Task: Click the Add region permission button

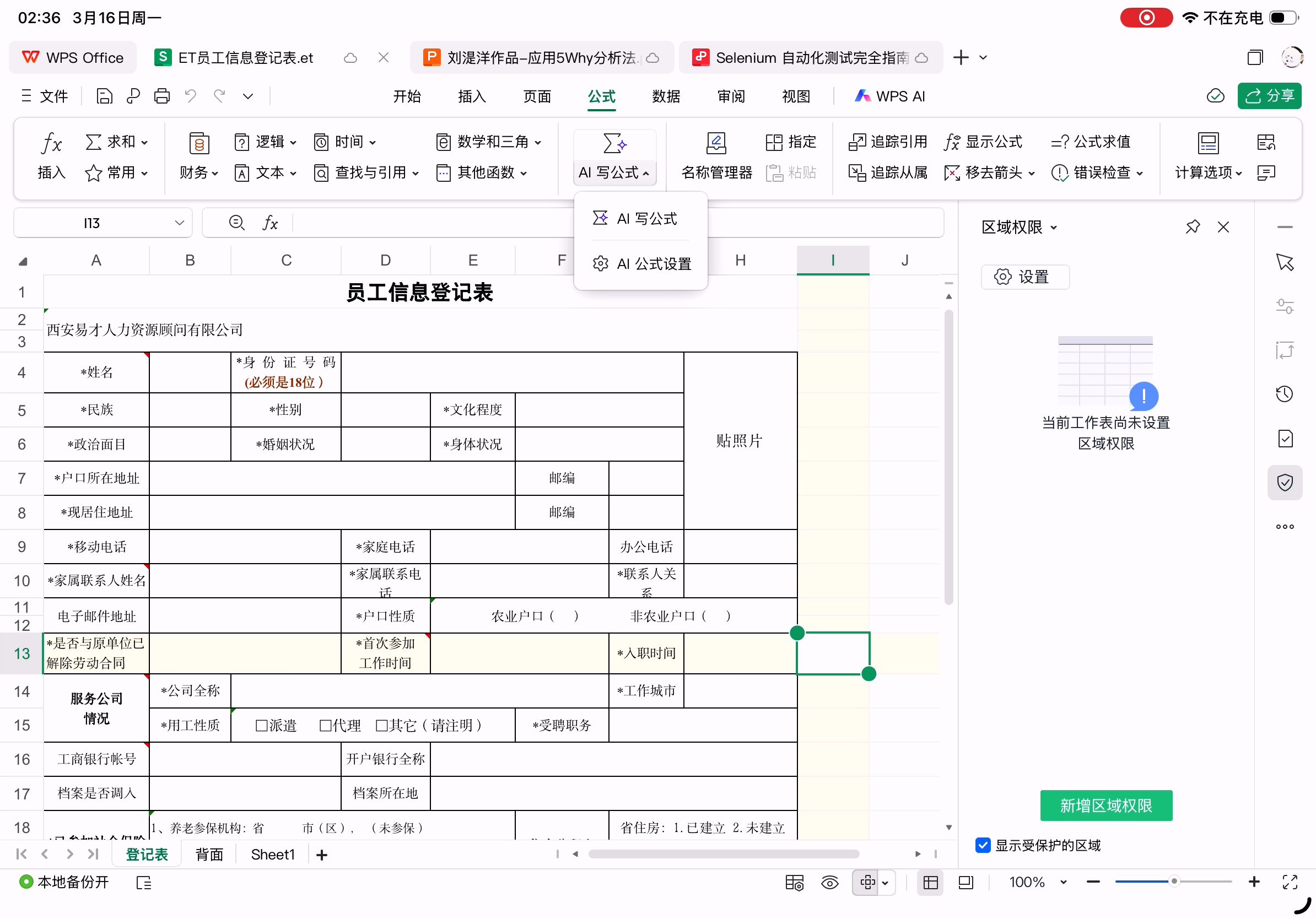Action: [x=1105, y=806]
